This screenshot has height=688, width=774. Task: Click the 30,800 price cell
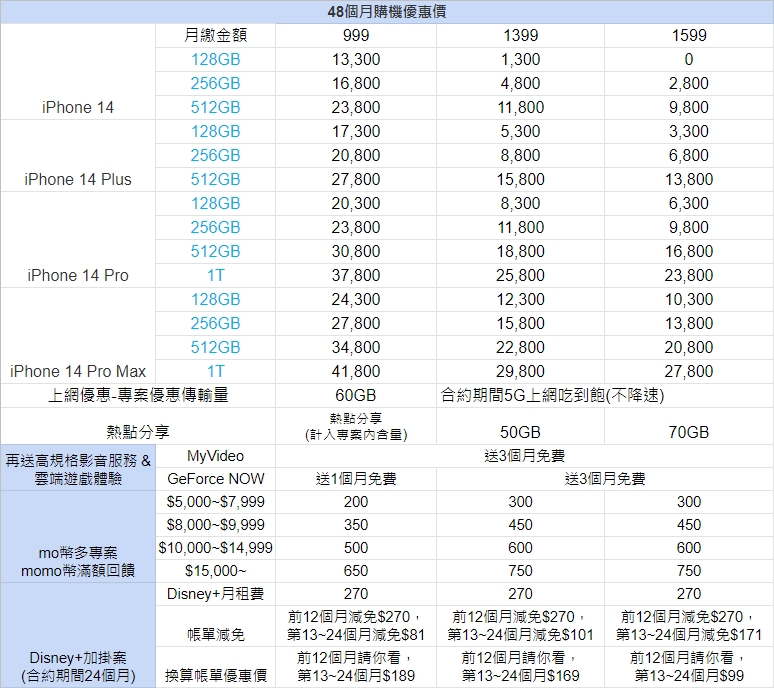tap(356, 251)
